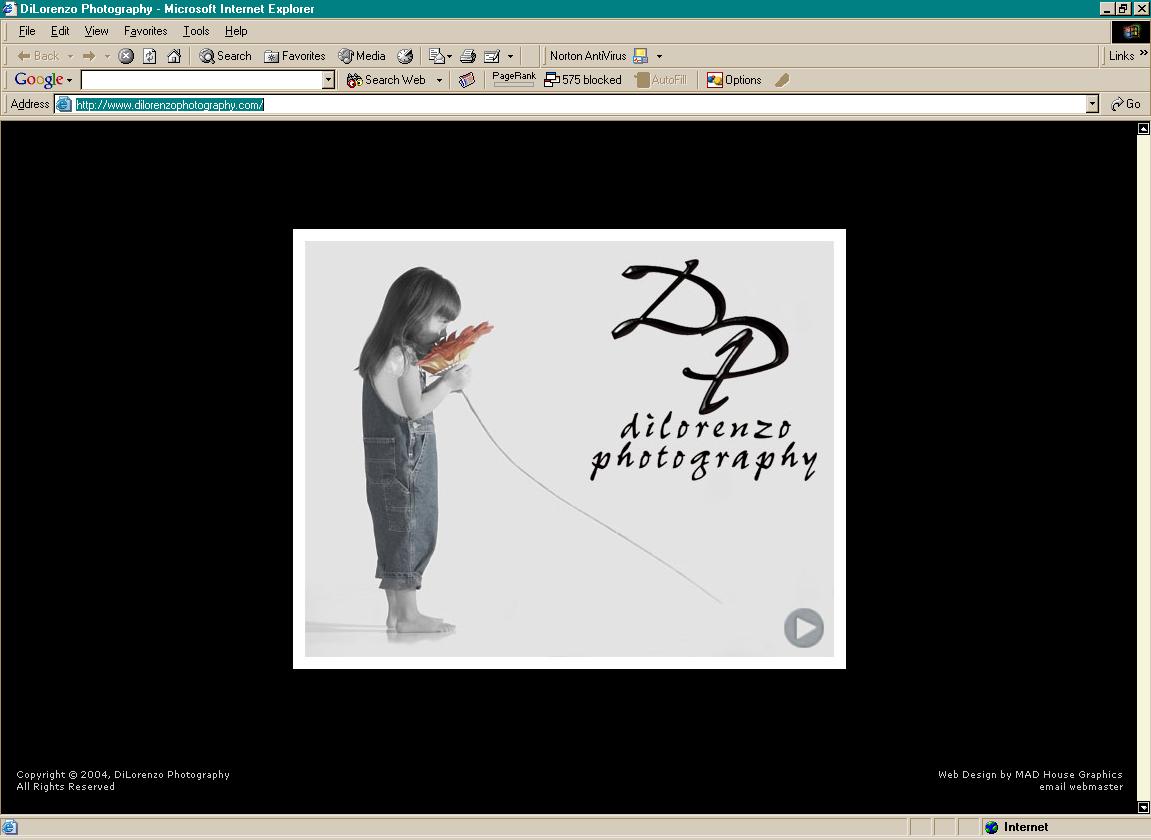Restore down the browser window
Image resolution: width=1151 pixels, height=840 pixels.
[x=1124, y=9]
